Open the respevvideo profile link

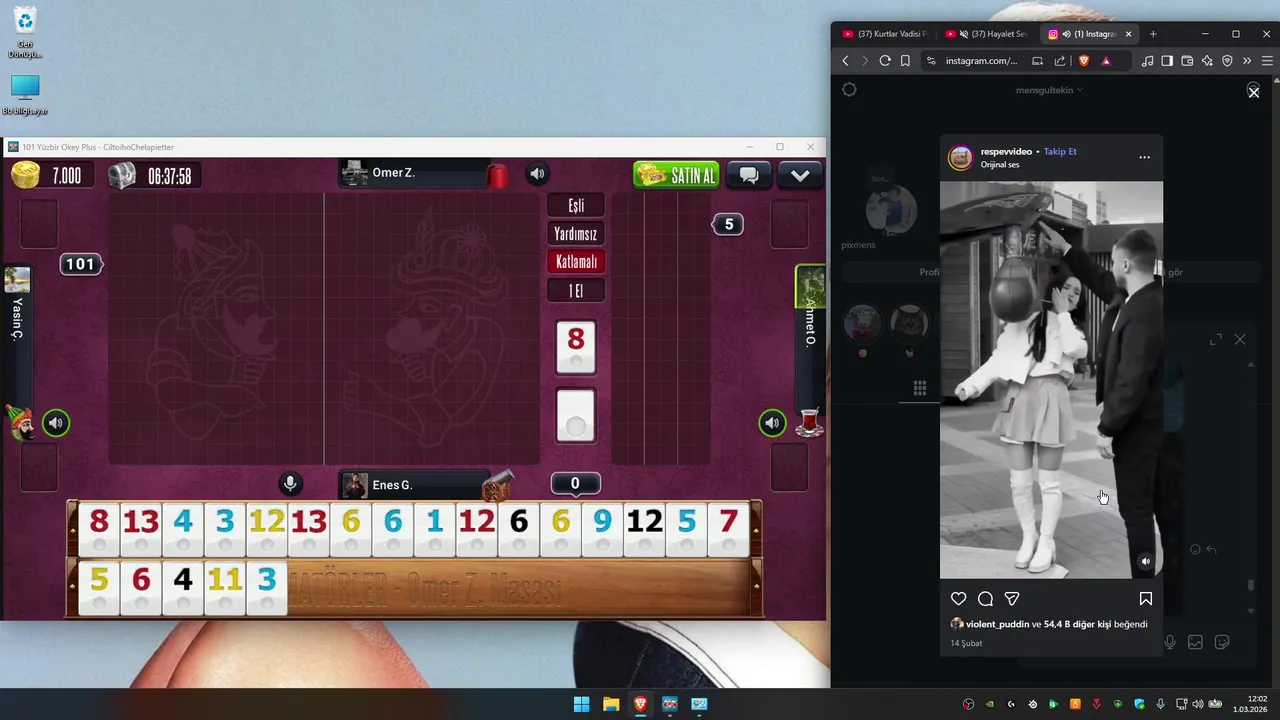[x=1006, y=151]
